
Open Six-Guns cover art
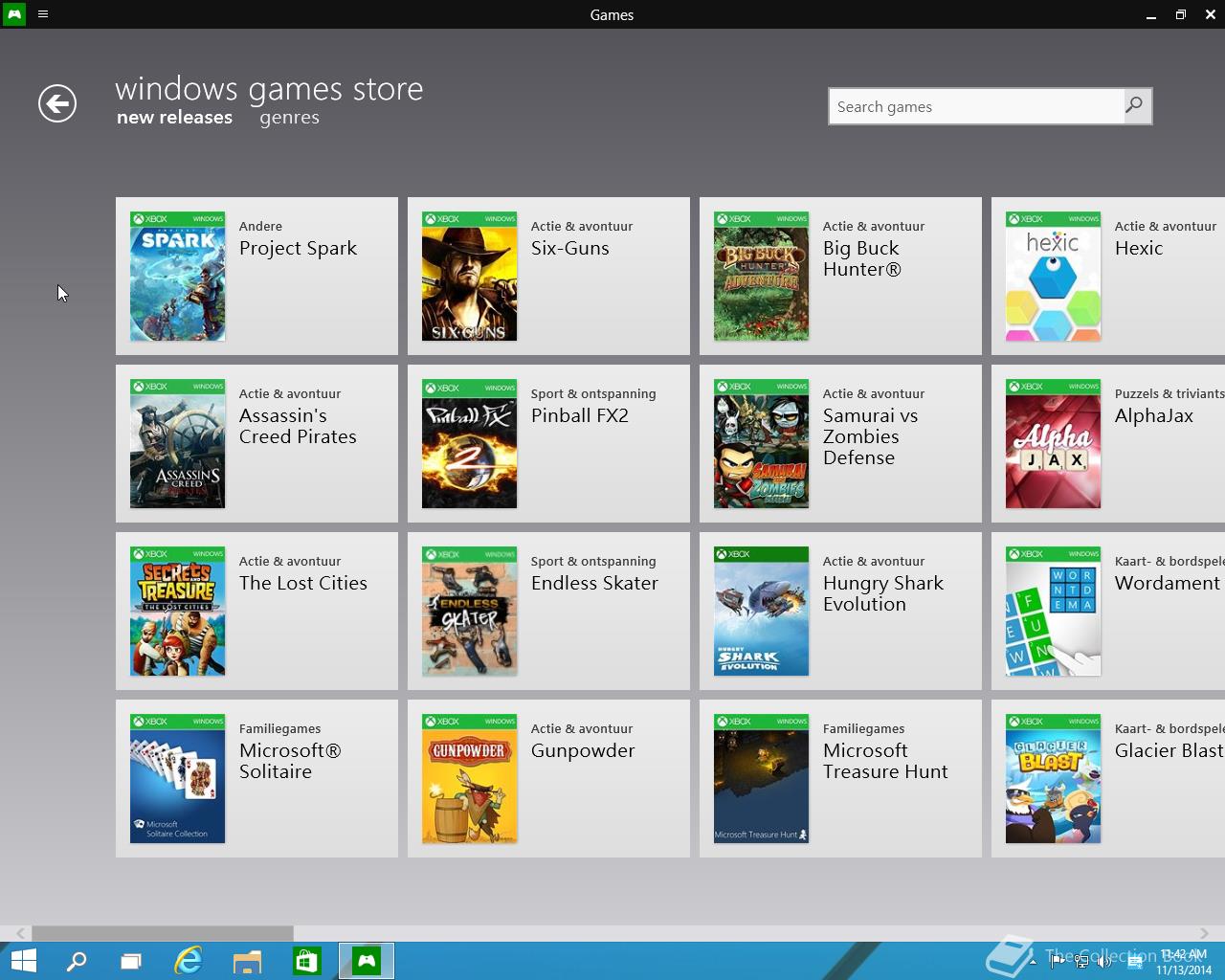pyautogui.click(x=470, y=277)
